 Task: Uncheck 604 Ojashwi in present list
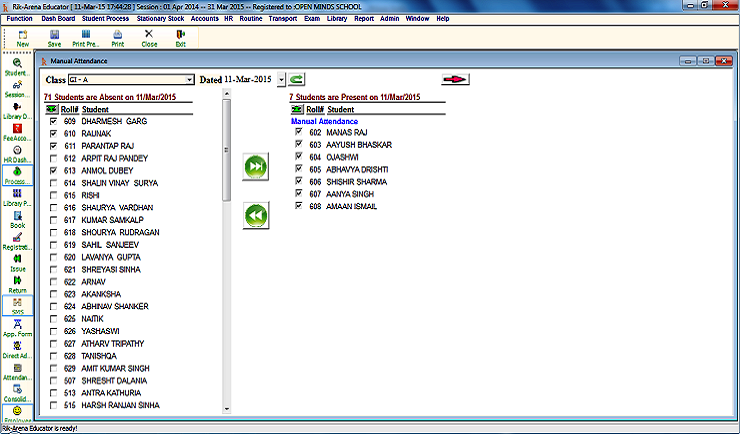pos(298,157)
